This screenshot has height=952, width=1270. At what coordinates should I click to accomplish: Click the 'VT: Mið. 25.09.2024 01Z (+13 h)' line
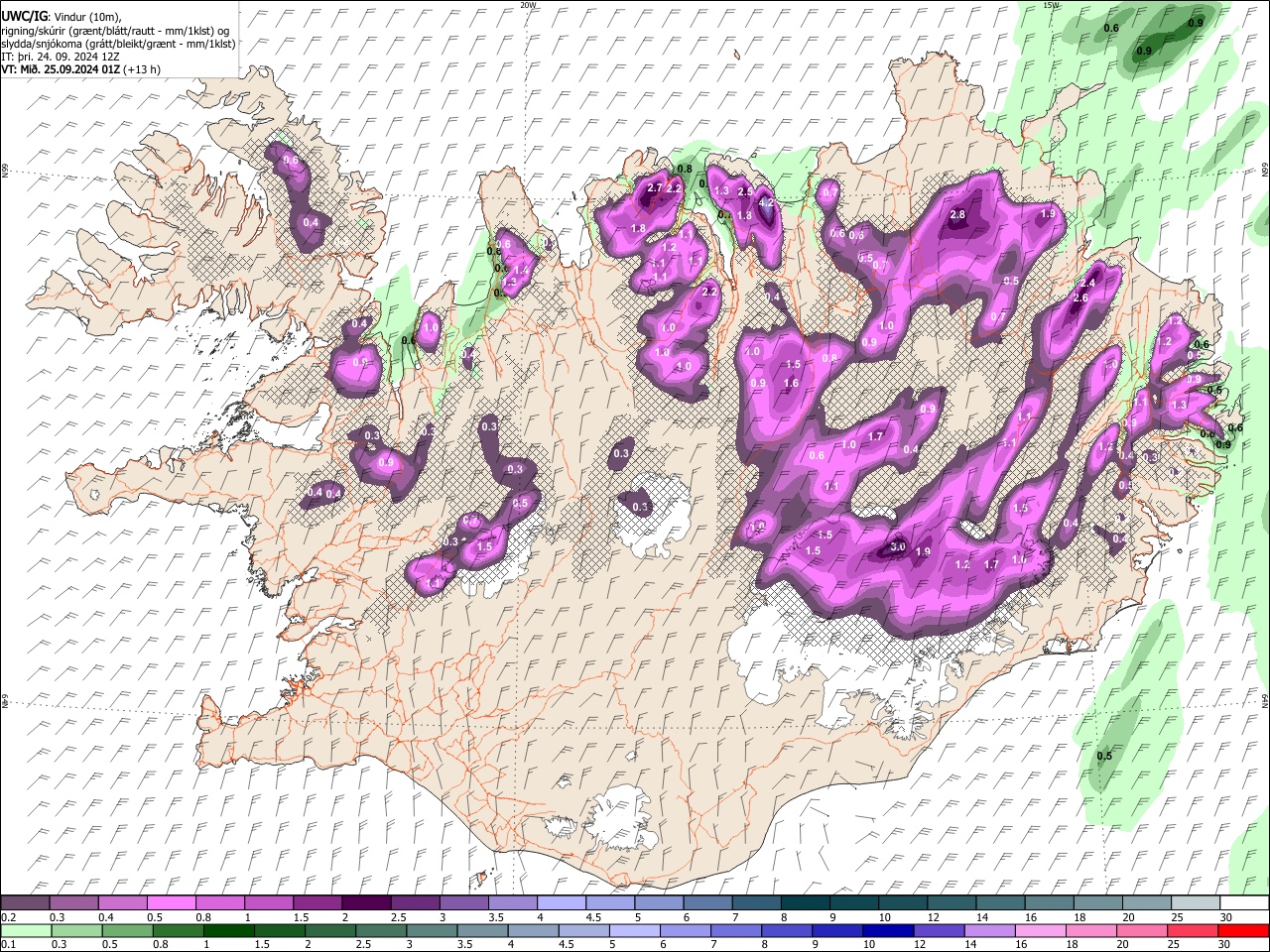point(81,69)
